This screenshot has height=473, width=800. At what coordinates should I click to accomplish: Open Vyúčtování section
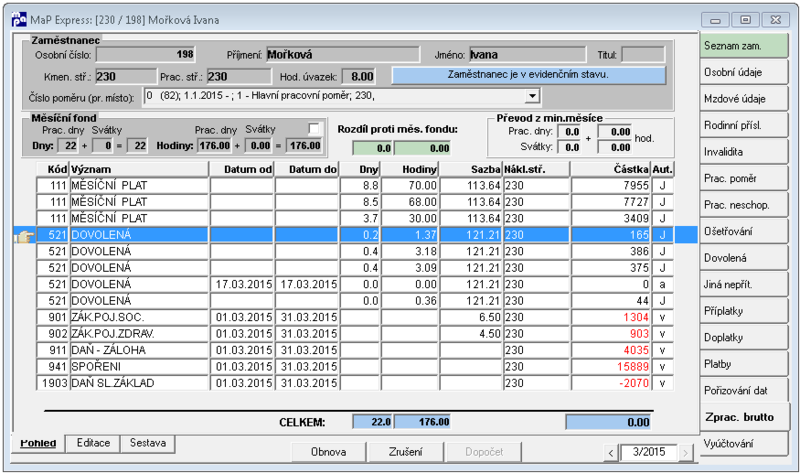pyautogui.click(x=744, y=444)
